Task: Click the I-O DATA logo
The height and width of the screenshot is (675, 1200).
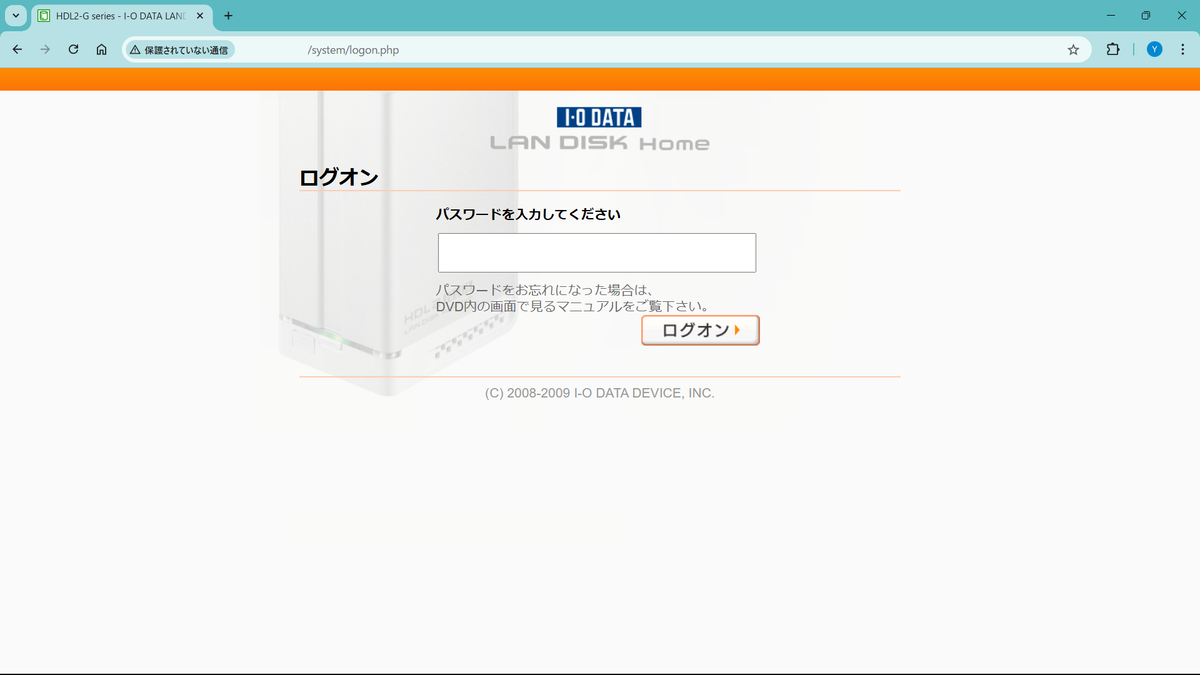Action: coord(599,117)
